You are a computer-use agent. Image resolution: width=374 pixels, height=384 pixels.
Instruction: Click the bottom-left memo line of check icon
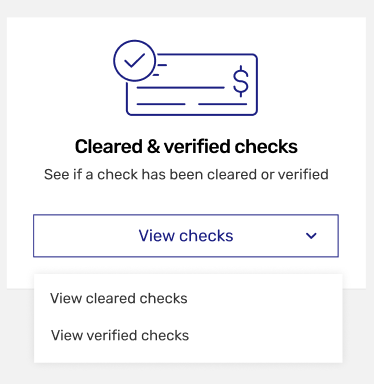coord(161,104)
